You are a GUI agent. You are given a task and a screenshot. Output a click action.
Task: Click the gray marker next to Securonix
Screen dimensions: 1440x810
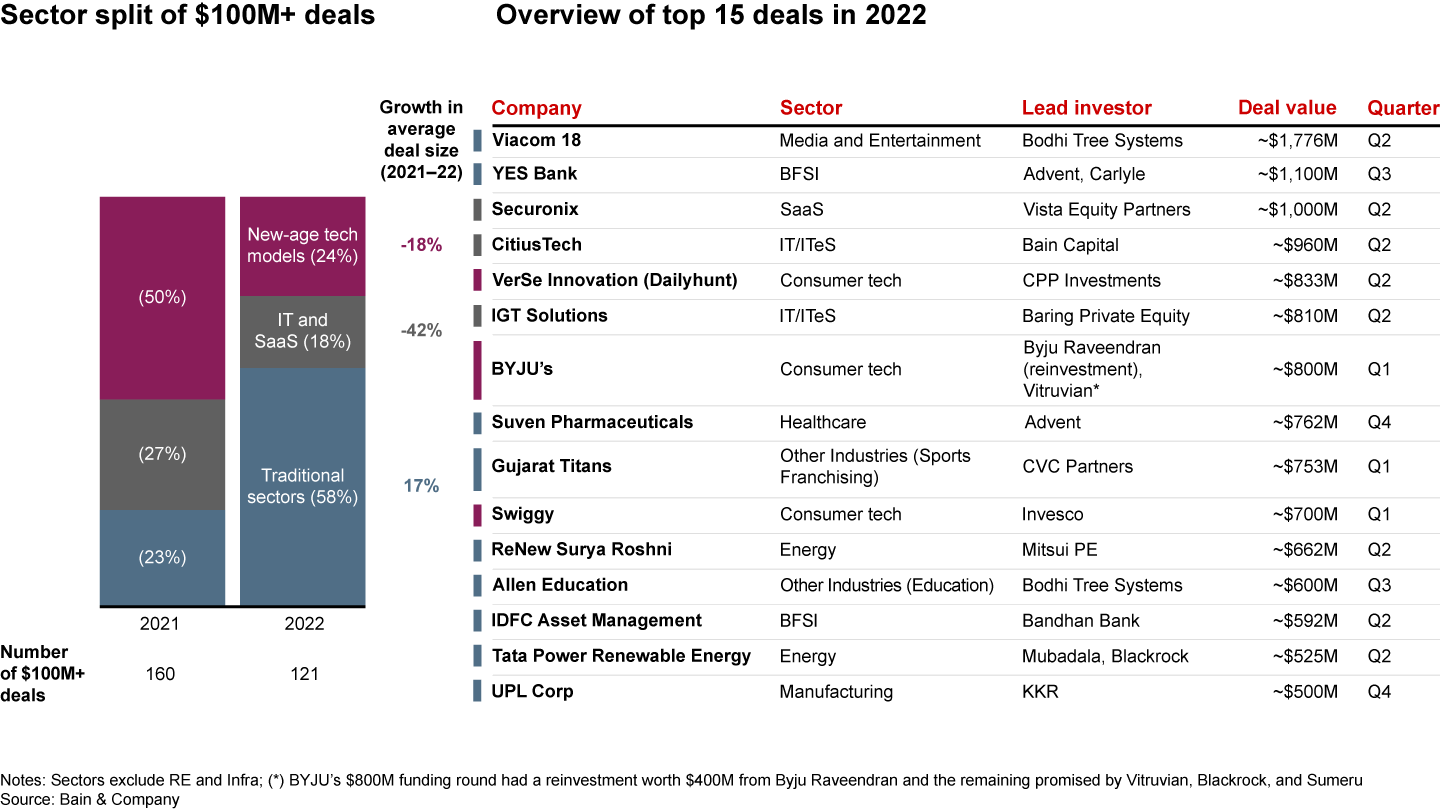tap(477, 210)
